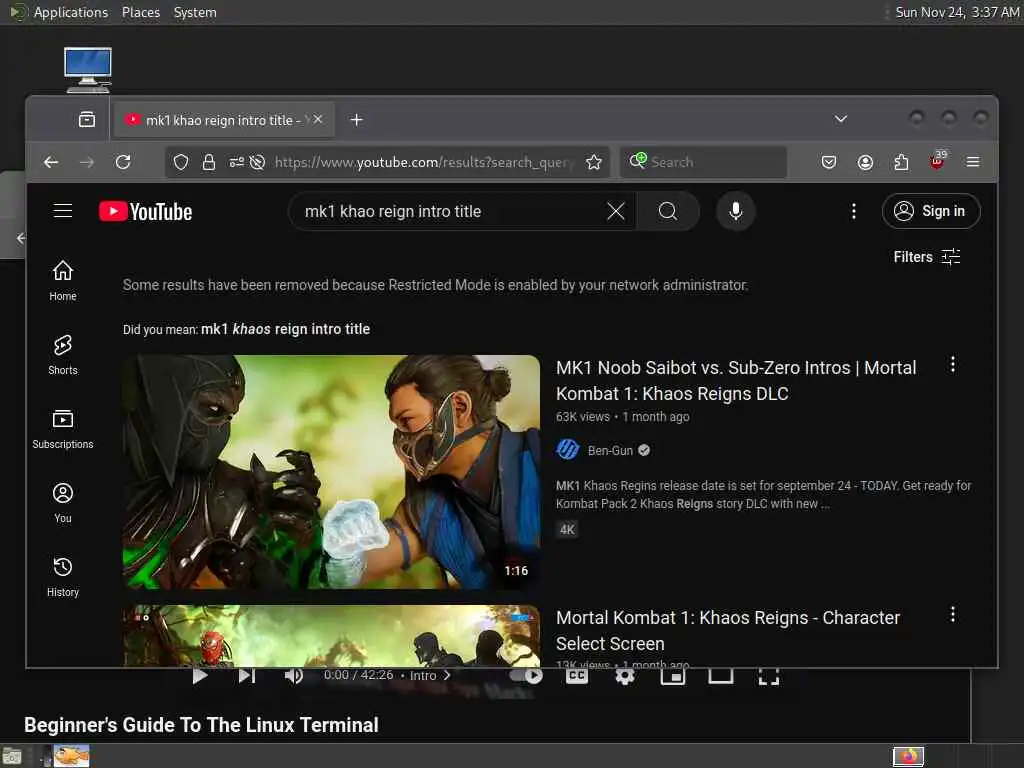The image size is (1024, 768).
Task: Open the You section in sidebar
Action: pyautogui.click(x=63, y=503)
